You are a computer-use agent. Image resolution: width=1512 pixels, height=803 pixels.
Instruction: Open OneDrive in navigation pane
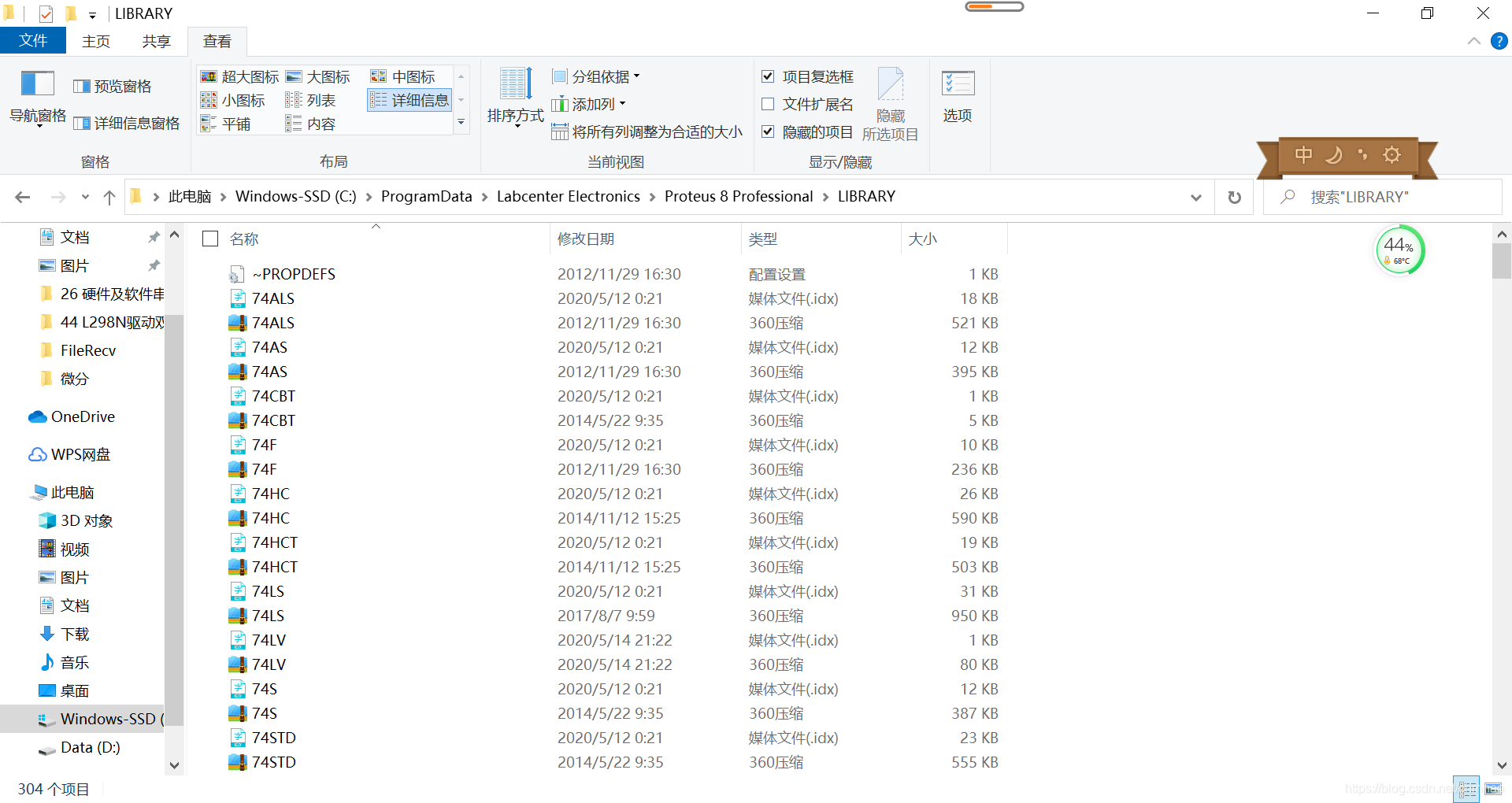pos(72,416)
